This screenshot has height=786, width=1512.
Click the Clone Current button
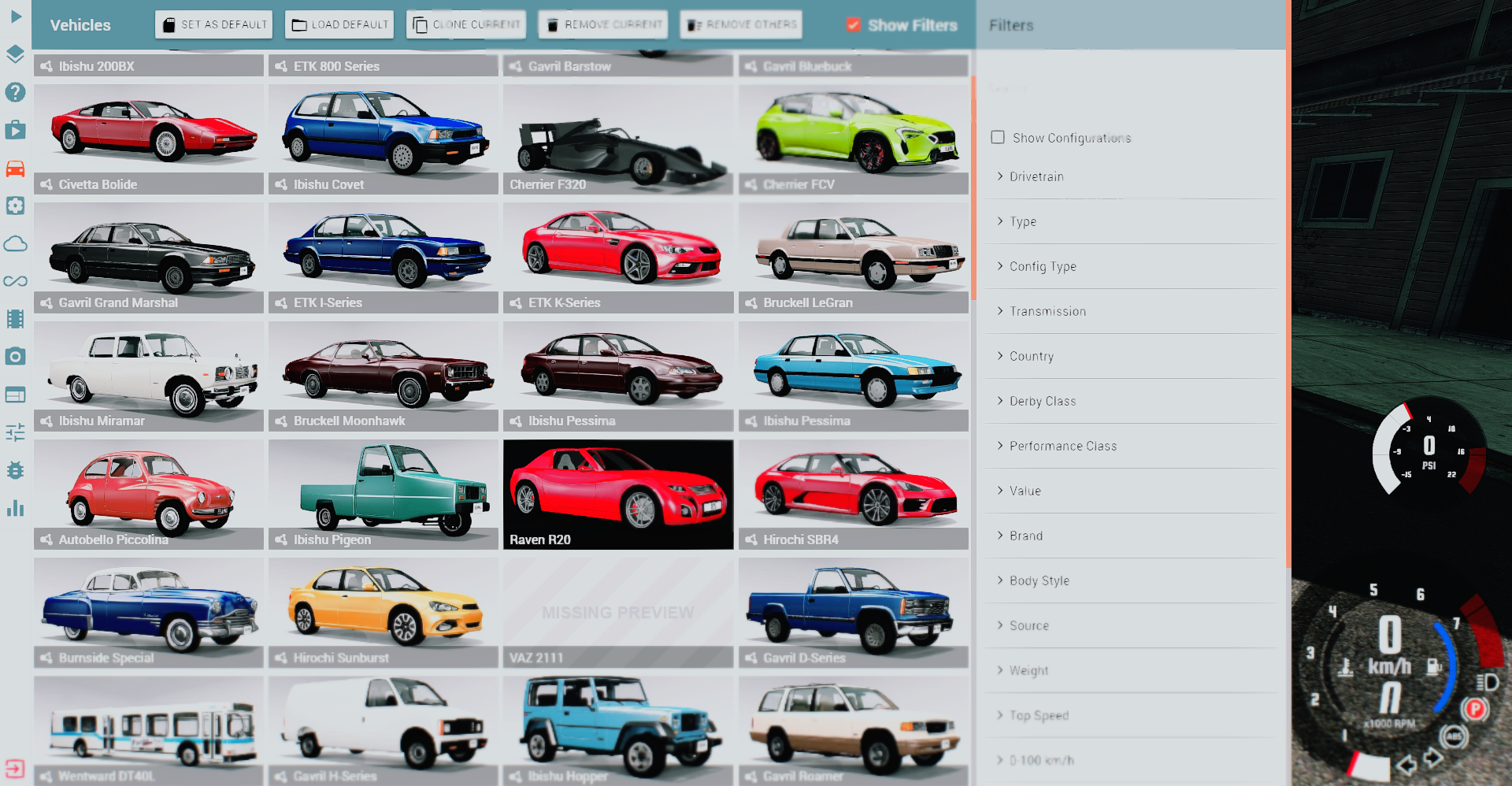tap(466, 24)
